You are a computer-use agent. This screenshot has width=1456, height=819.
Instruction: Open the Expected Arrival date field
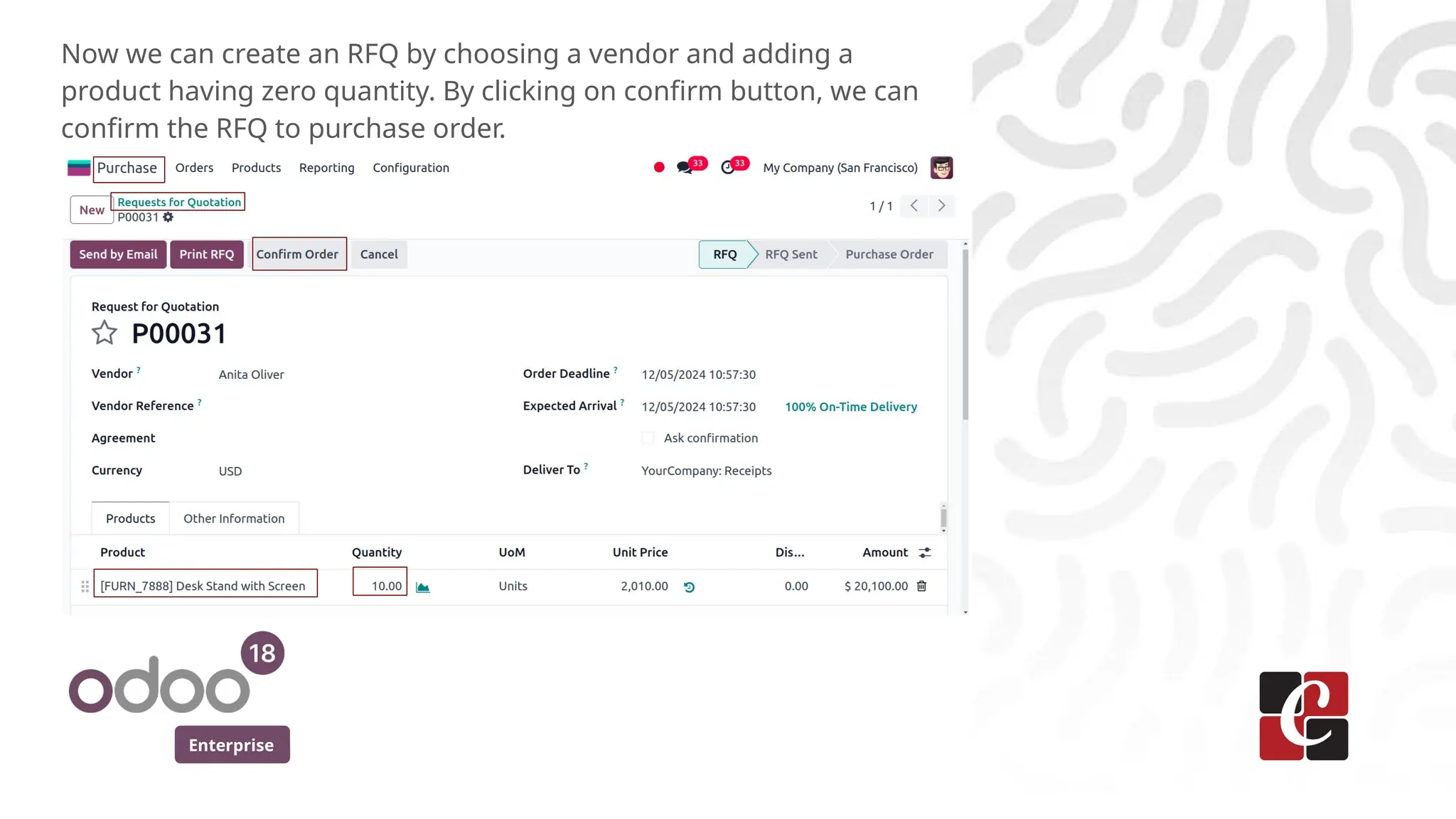click(699, 407)
